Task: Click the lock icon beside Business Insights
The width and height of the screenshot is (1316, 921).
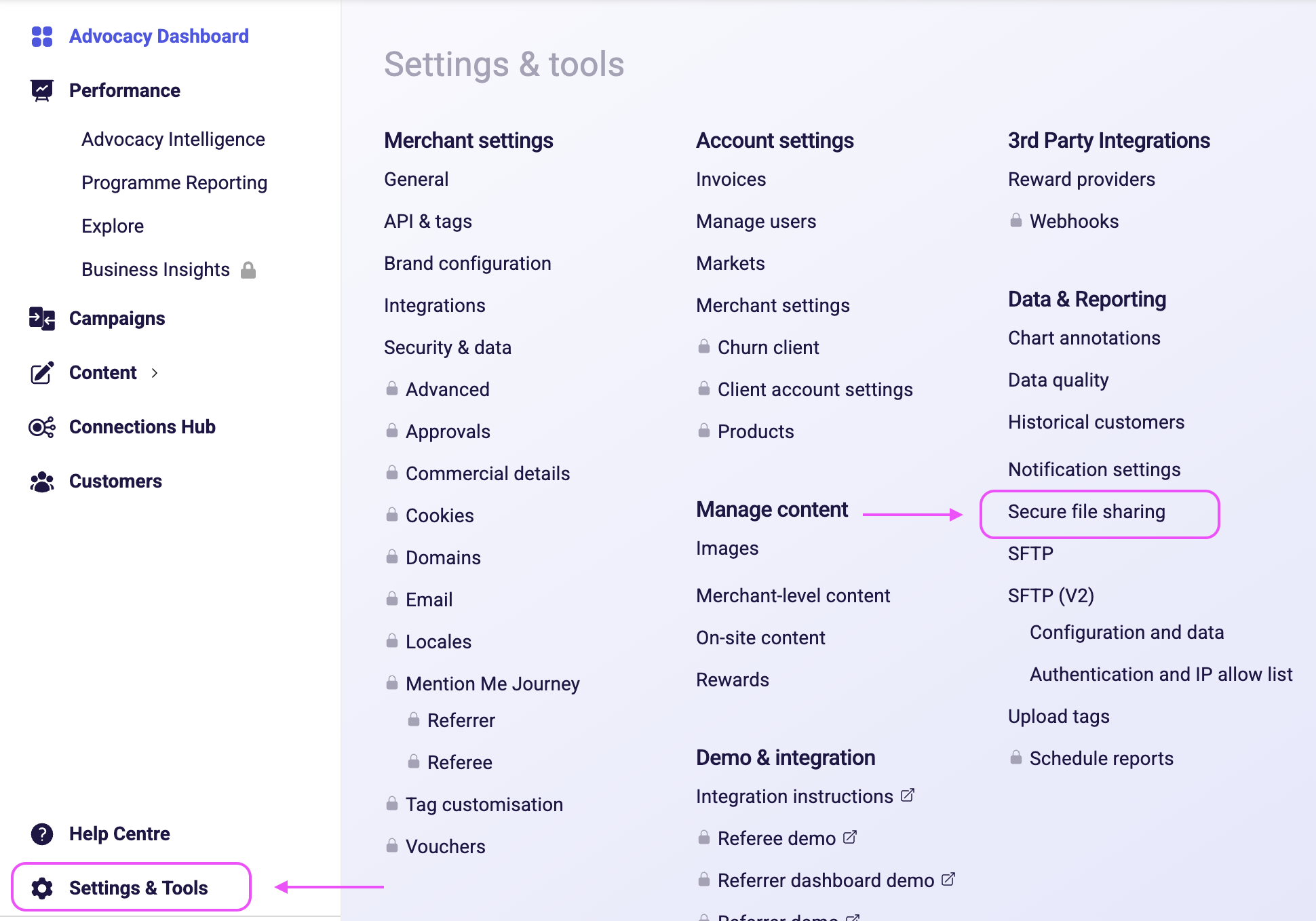Action: 249,269
